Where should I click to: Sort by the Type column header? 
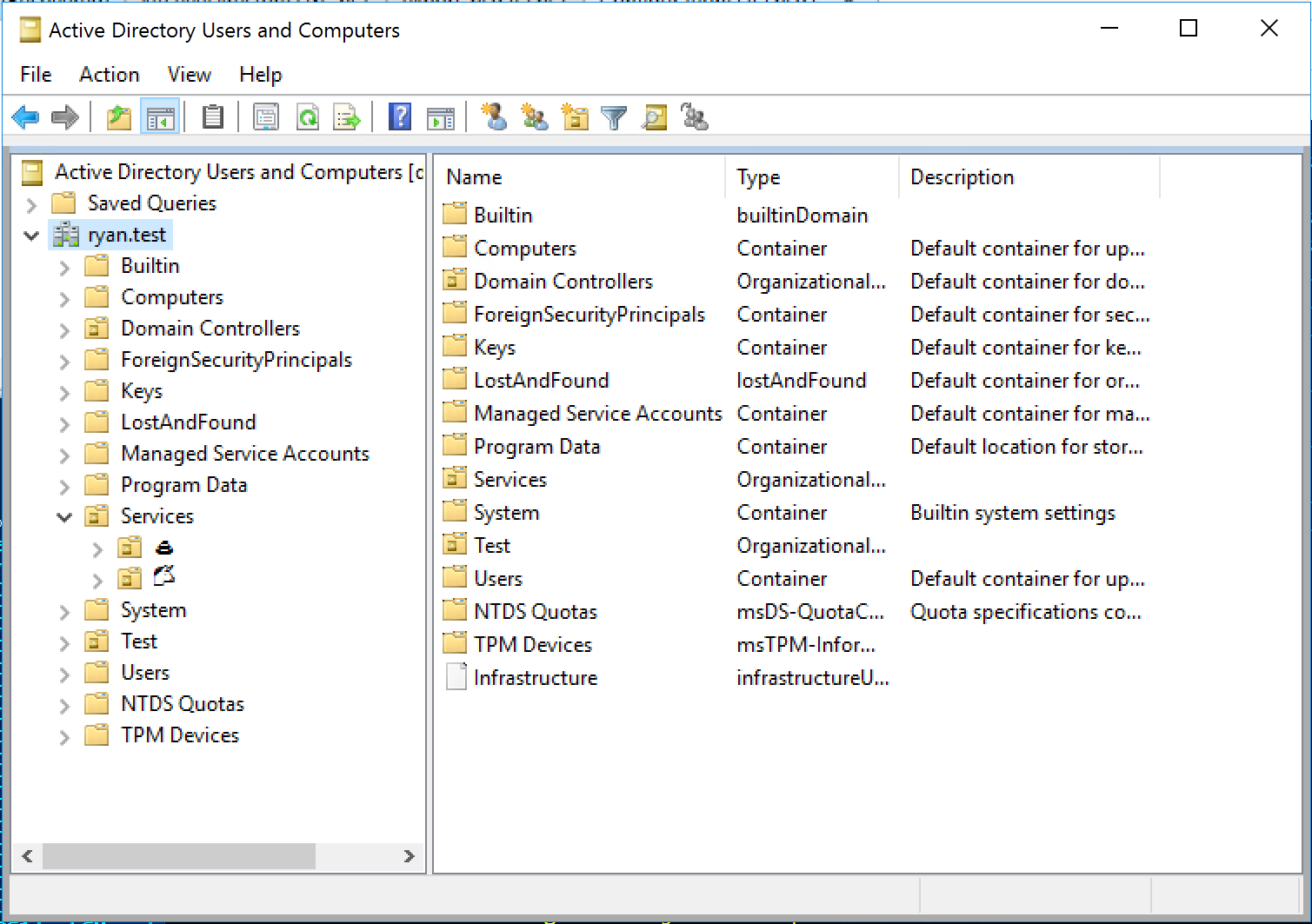pyautogui.click(x=812, y=177)
